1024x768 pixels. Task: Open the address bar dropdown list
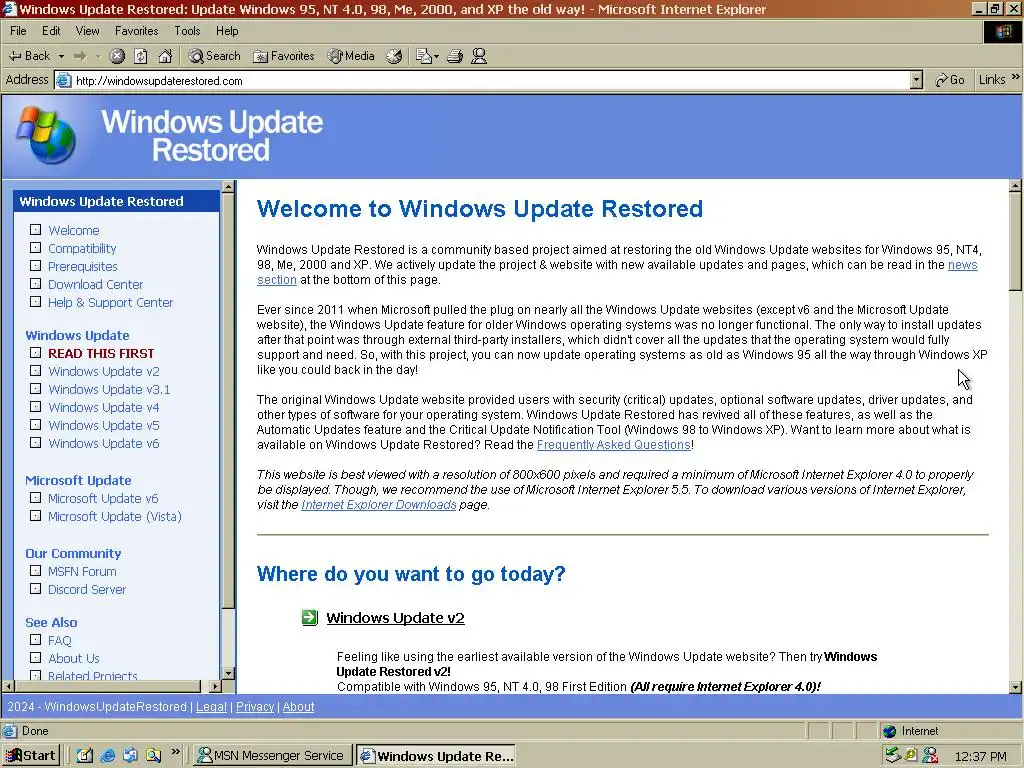pyautogui.click(x=917, y=80)
